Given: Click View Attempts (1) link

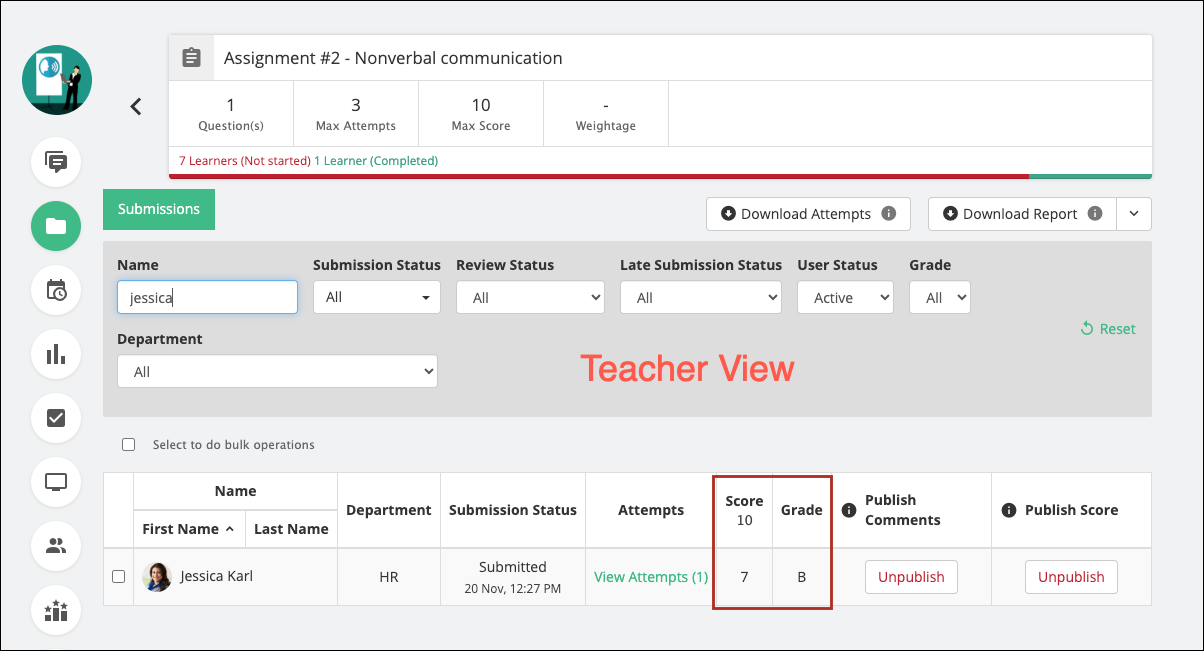Looking at the screenshot, I should click(x=651, y=577).
